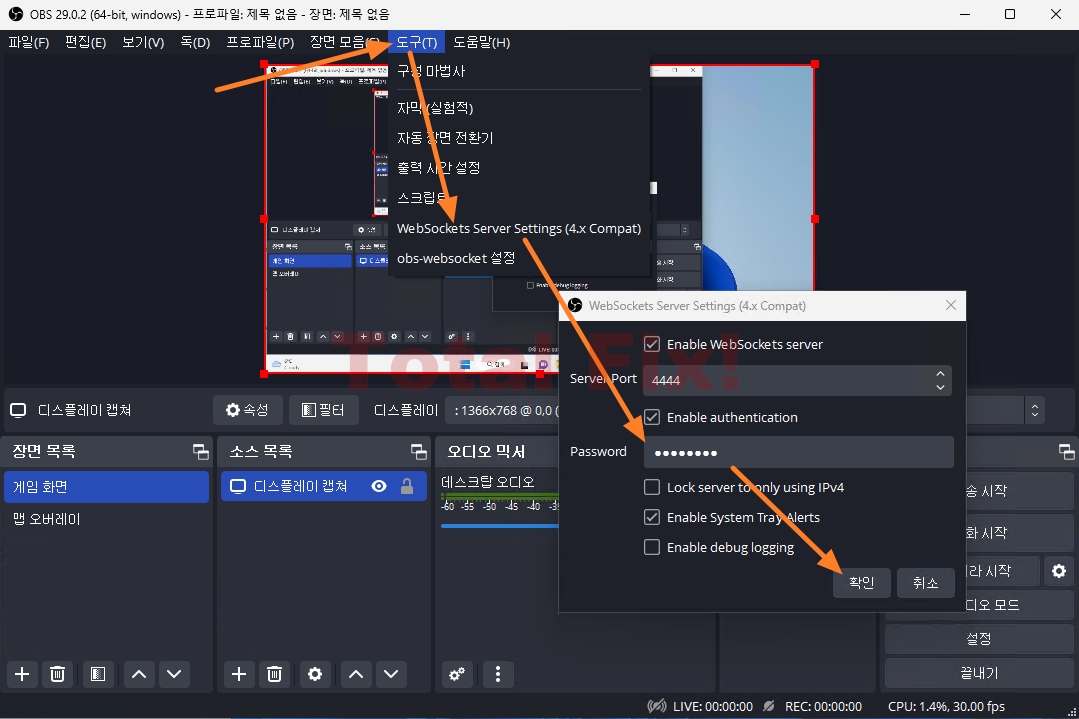Open OBS 설정 settings button
Screen dimensions: 1079x719
(979, 639)
